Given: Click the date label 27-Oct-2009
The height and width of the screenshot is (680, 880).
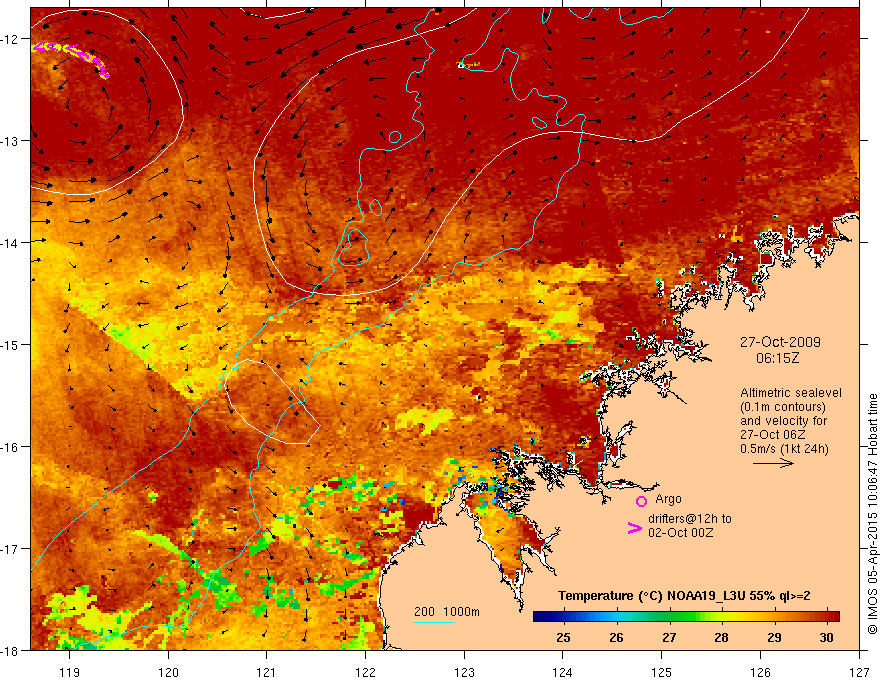Looking at the screenshot, I should point(780,342).
